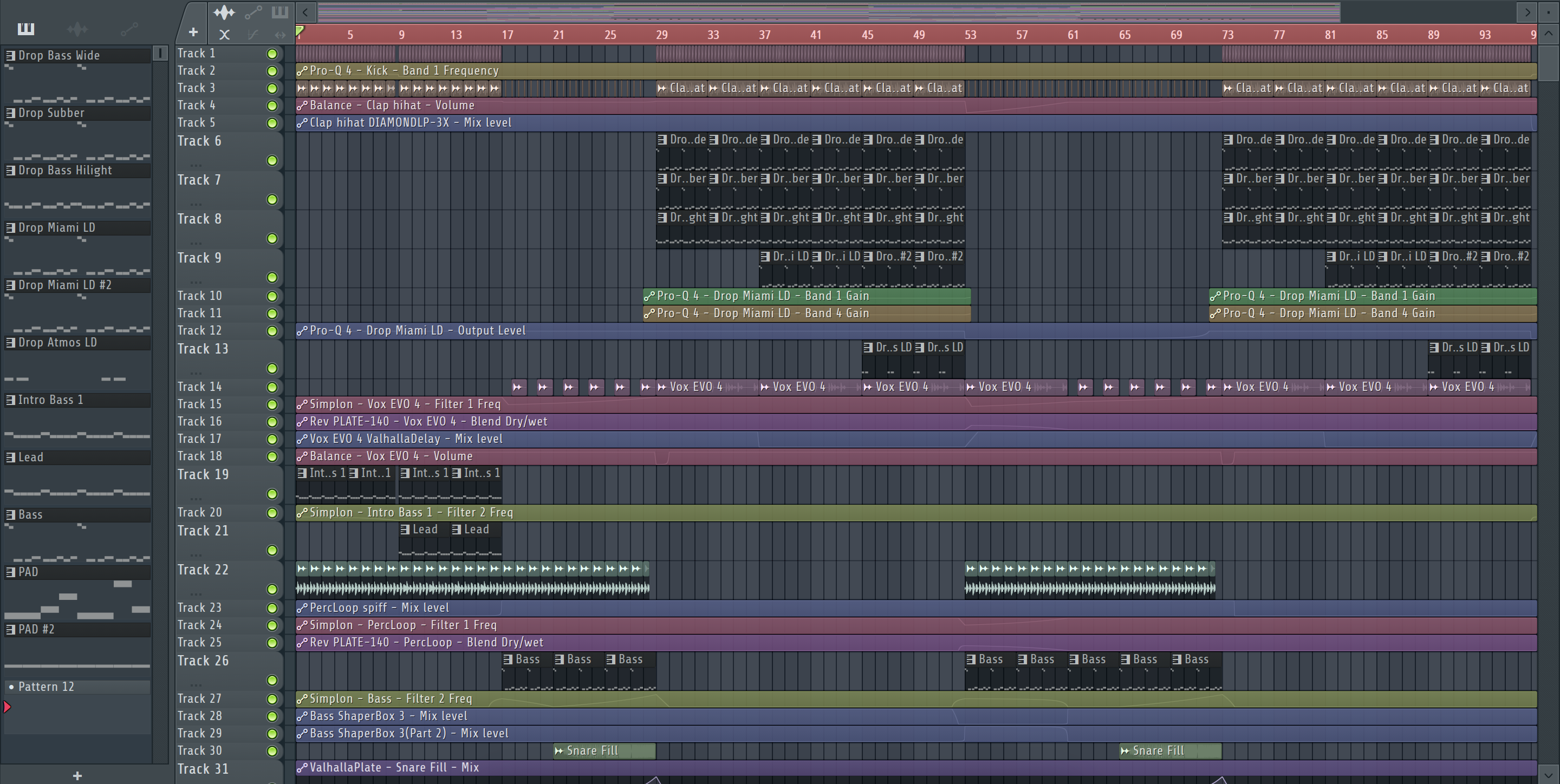The height and width of the screenshot is (784, 1560).
Task: Open ValhallaPlate Snare Fill Mix clip menu
Action: click(x=302, y=768)
